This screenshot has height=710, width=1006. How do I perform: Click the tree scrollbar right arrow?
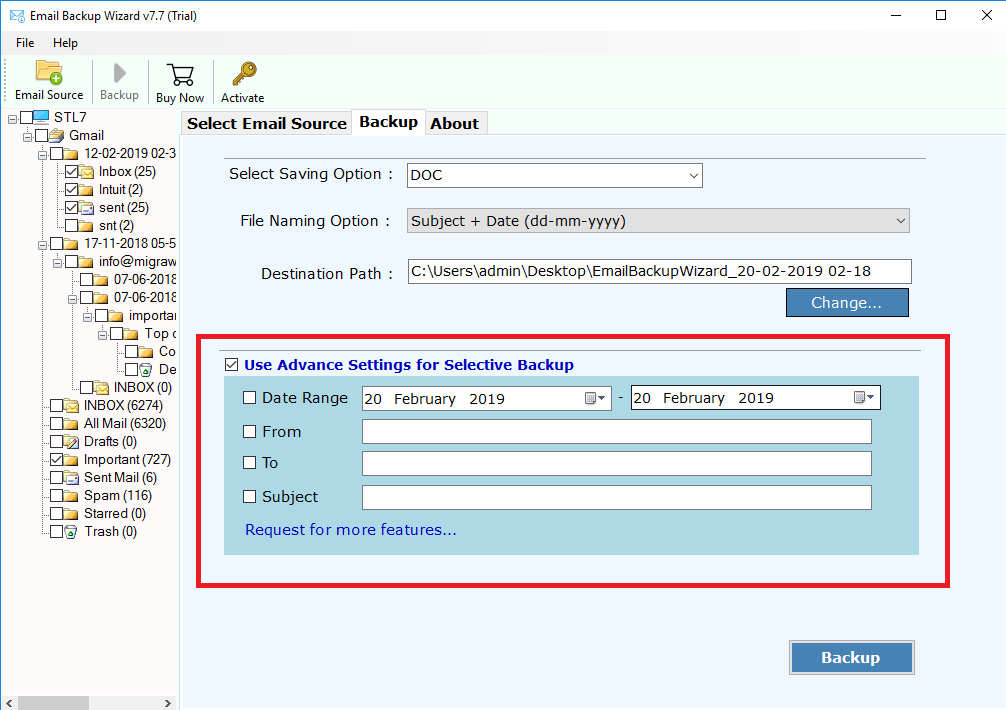pos(168,703)
